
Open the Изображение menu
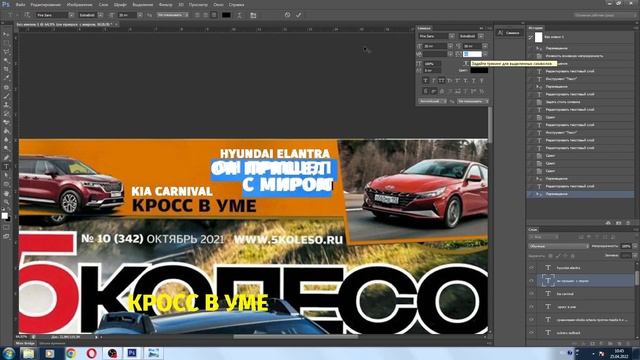tap(79, 4)
